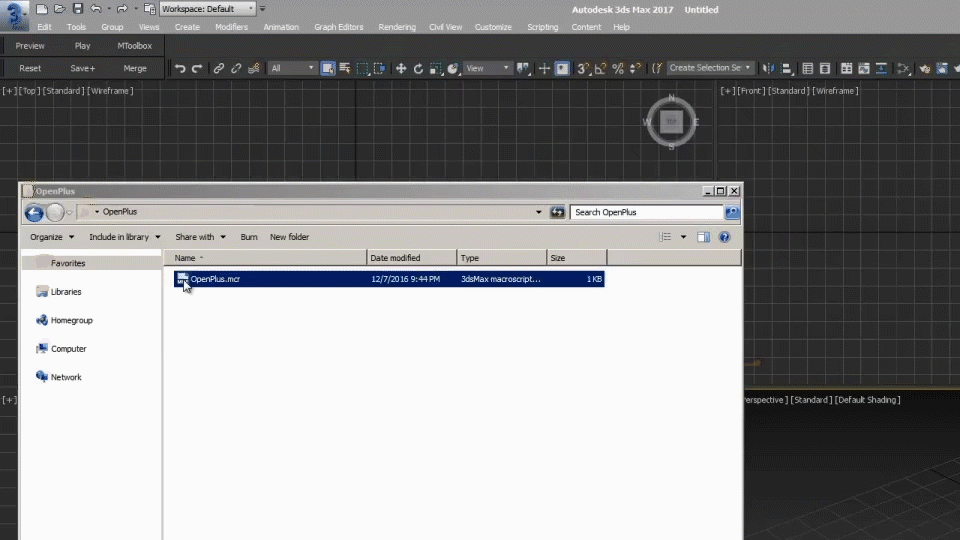960x540 pixels.
Task: Toggle the Percent Snap button
Action: point(618,69)
